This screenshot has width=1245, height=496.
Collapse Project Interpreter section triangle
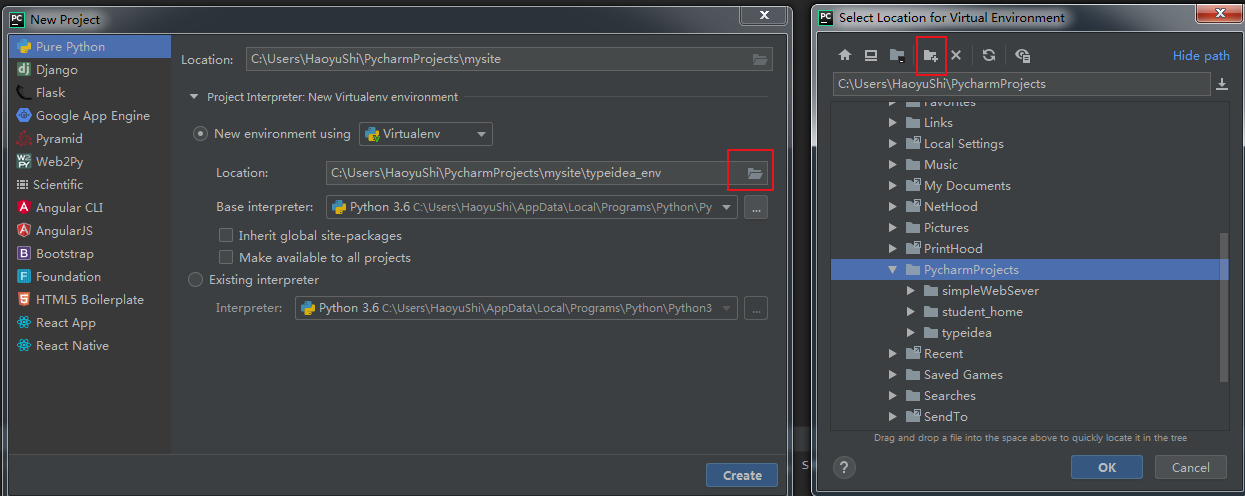pos(194,98)
